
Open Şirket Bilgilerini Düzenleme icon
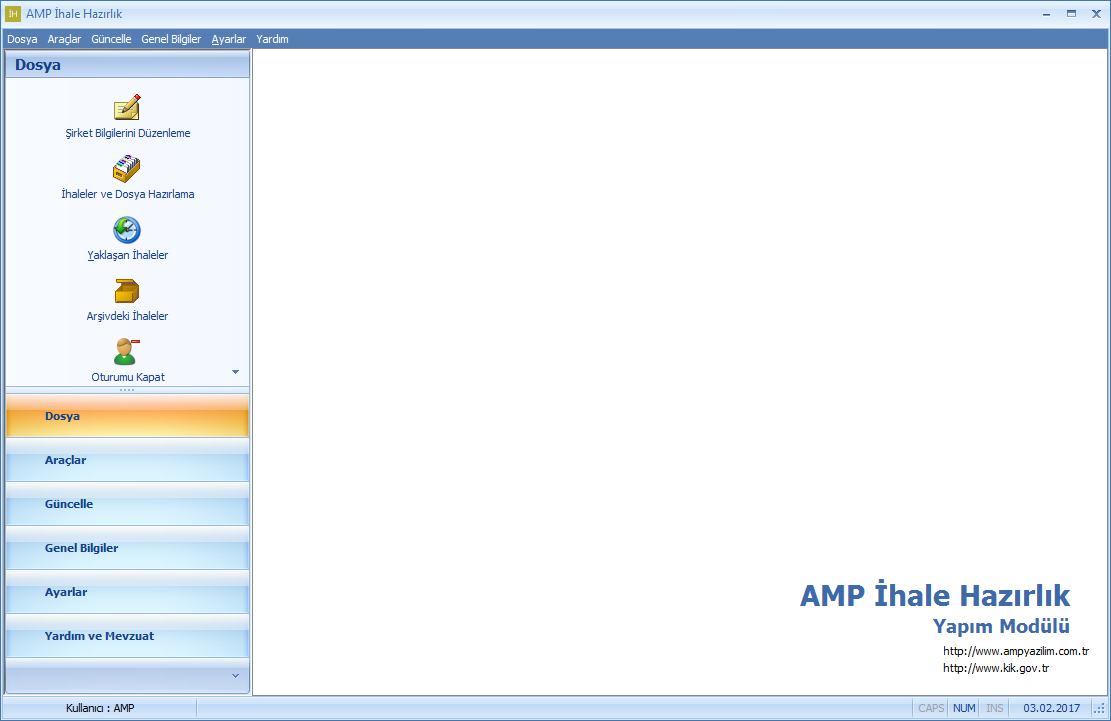click(x=127, y=108)
